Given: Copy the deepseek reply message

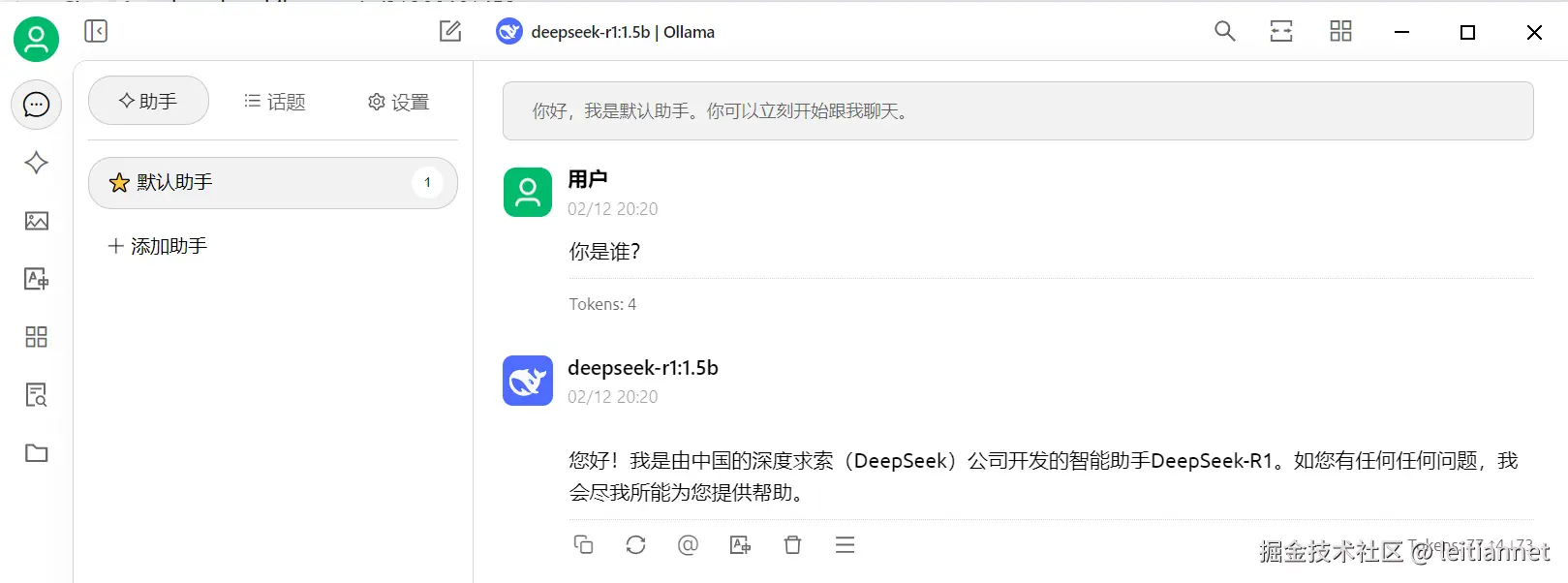Looking at the screenshot, I should point(583,545).
